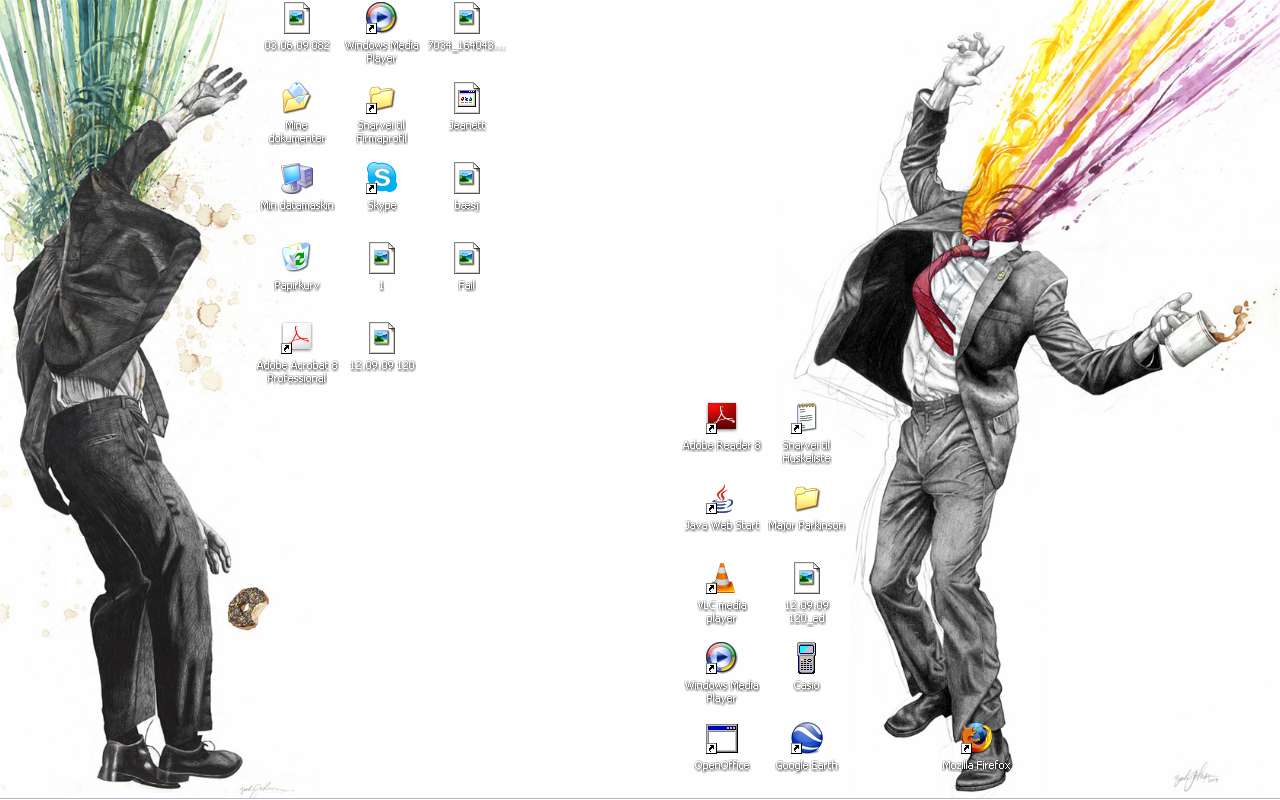
Task: Select Snarvei til Firmaprofil folder shortcut
Action: [381, 98]
